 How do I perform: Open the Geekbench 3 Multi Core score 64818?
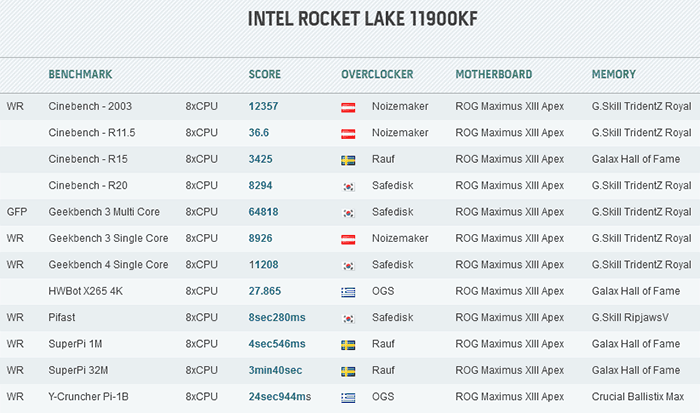click(x=263, y=212)
